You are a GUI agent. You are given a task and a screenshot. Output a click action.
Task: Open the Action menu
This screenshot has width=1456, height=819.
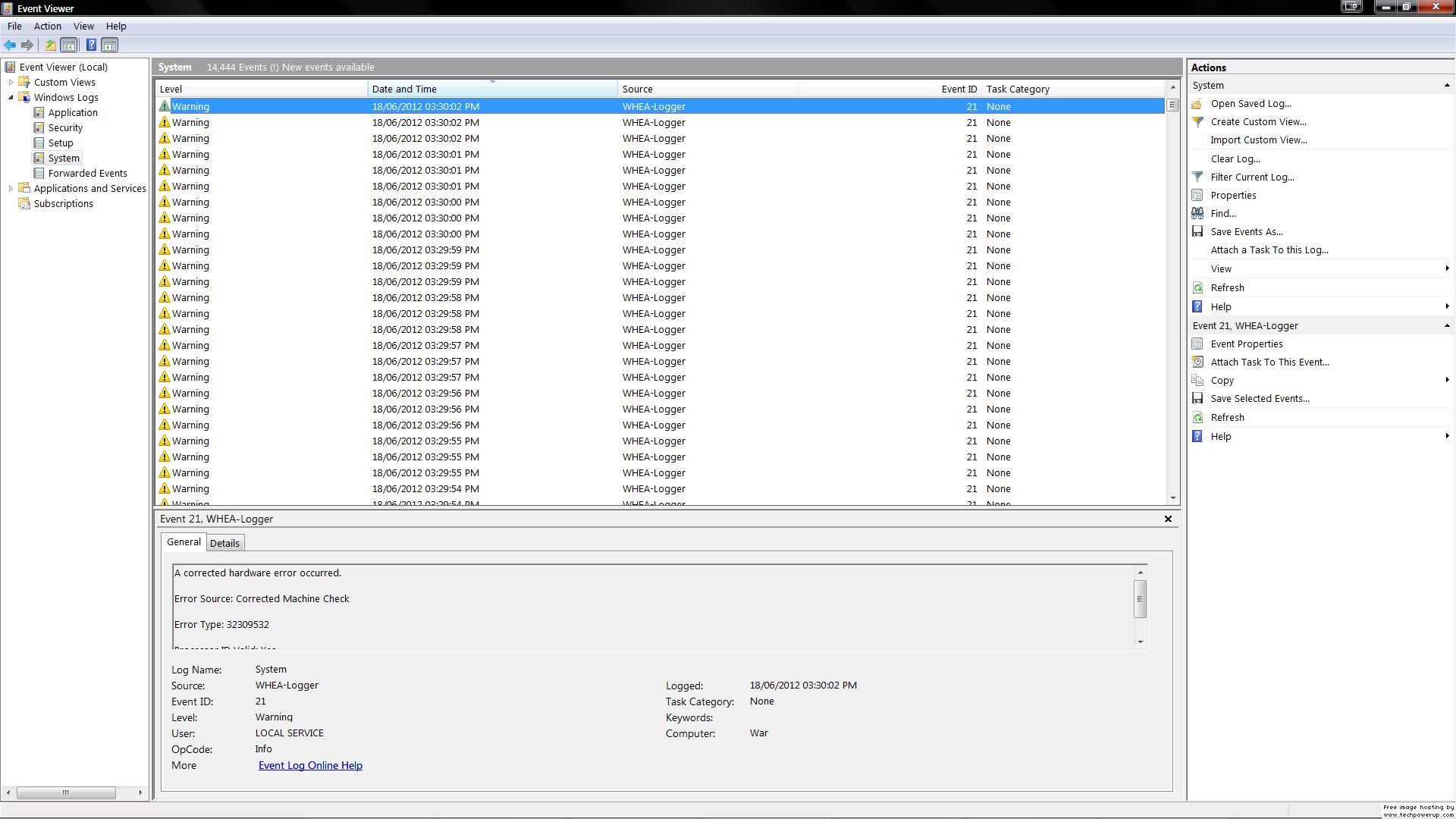47,26
